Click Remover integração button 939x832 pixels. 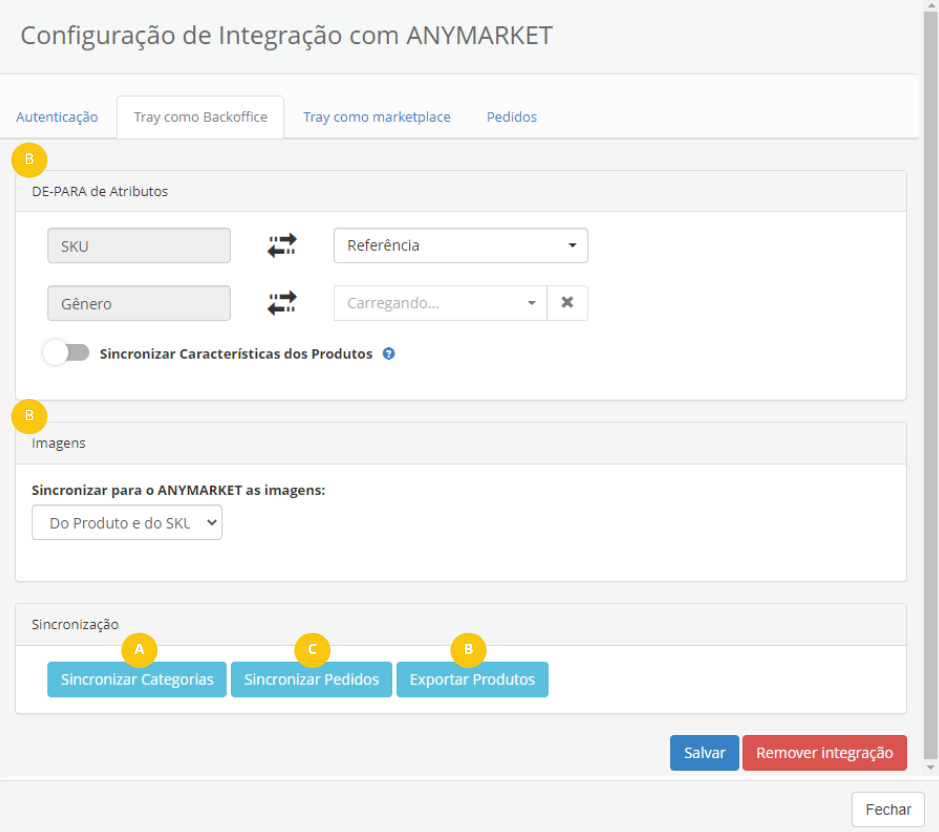coord(825,753)
